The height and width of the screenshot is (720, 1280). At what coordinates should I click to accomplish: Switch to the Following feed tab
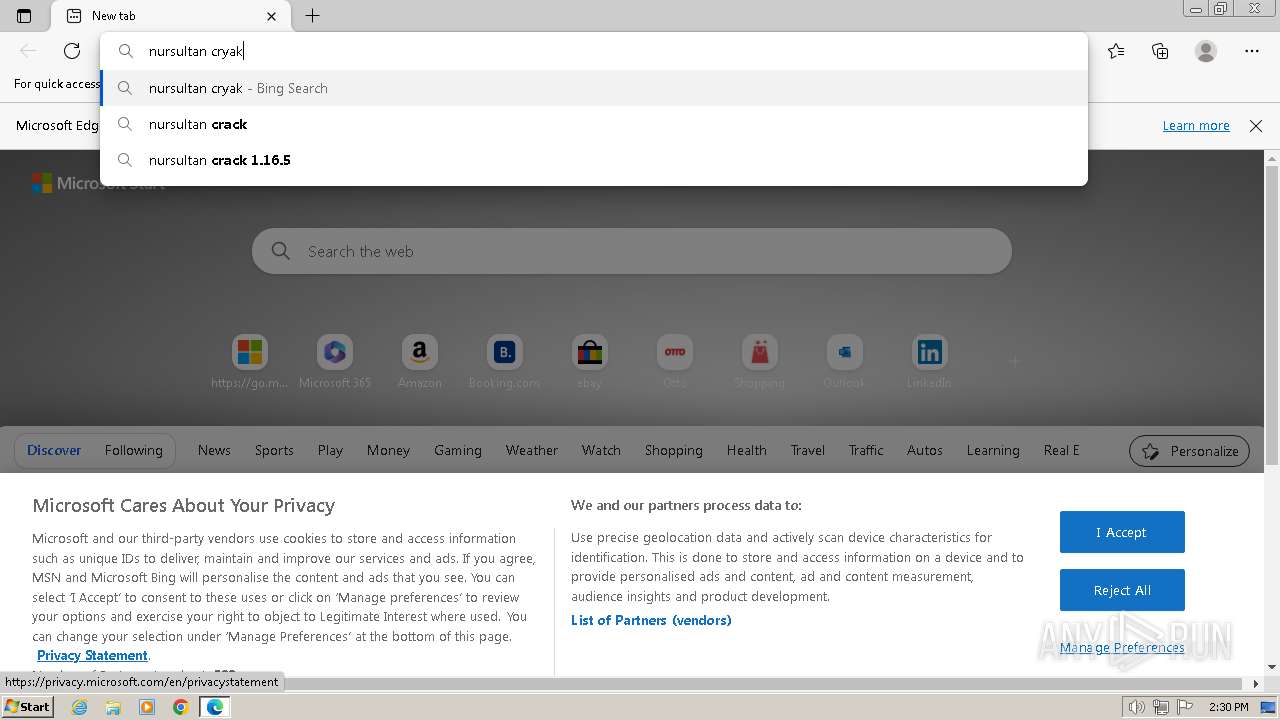point(134,450)
